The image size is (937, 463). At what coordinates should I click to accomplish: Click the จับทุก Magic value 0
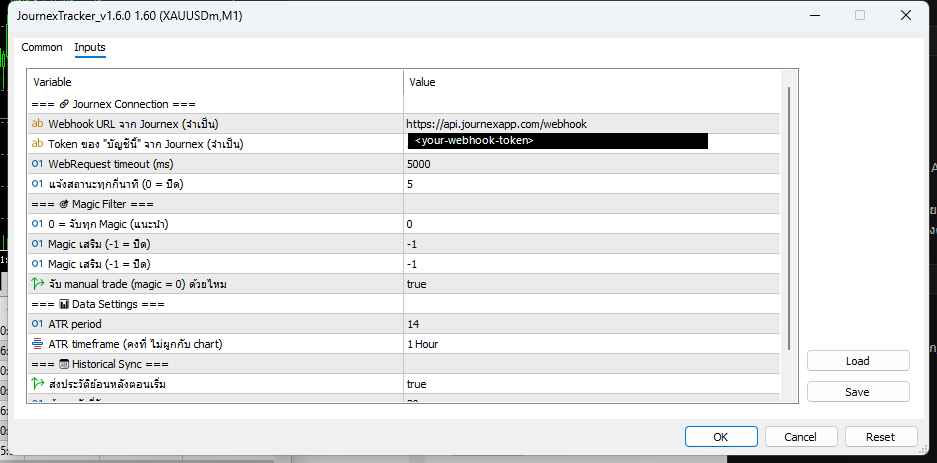point(592,224)
